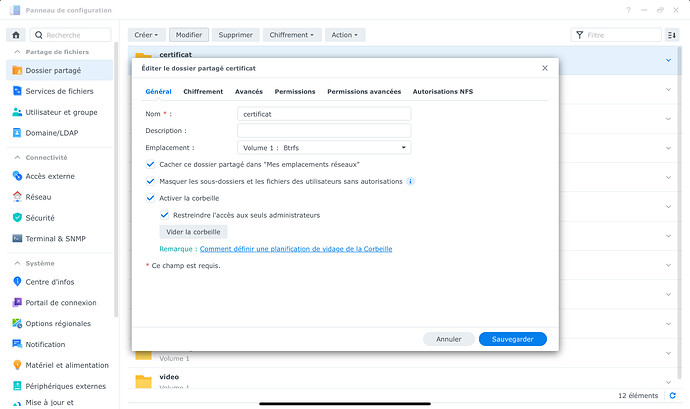This screenshot has height=409, width=690.
Task: Open the Corbeille emptying schedule link
Action: tap(295, 248)
